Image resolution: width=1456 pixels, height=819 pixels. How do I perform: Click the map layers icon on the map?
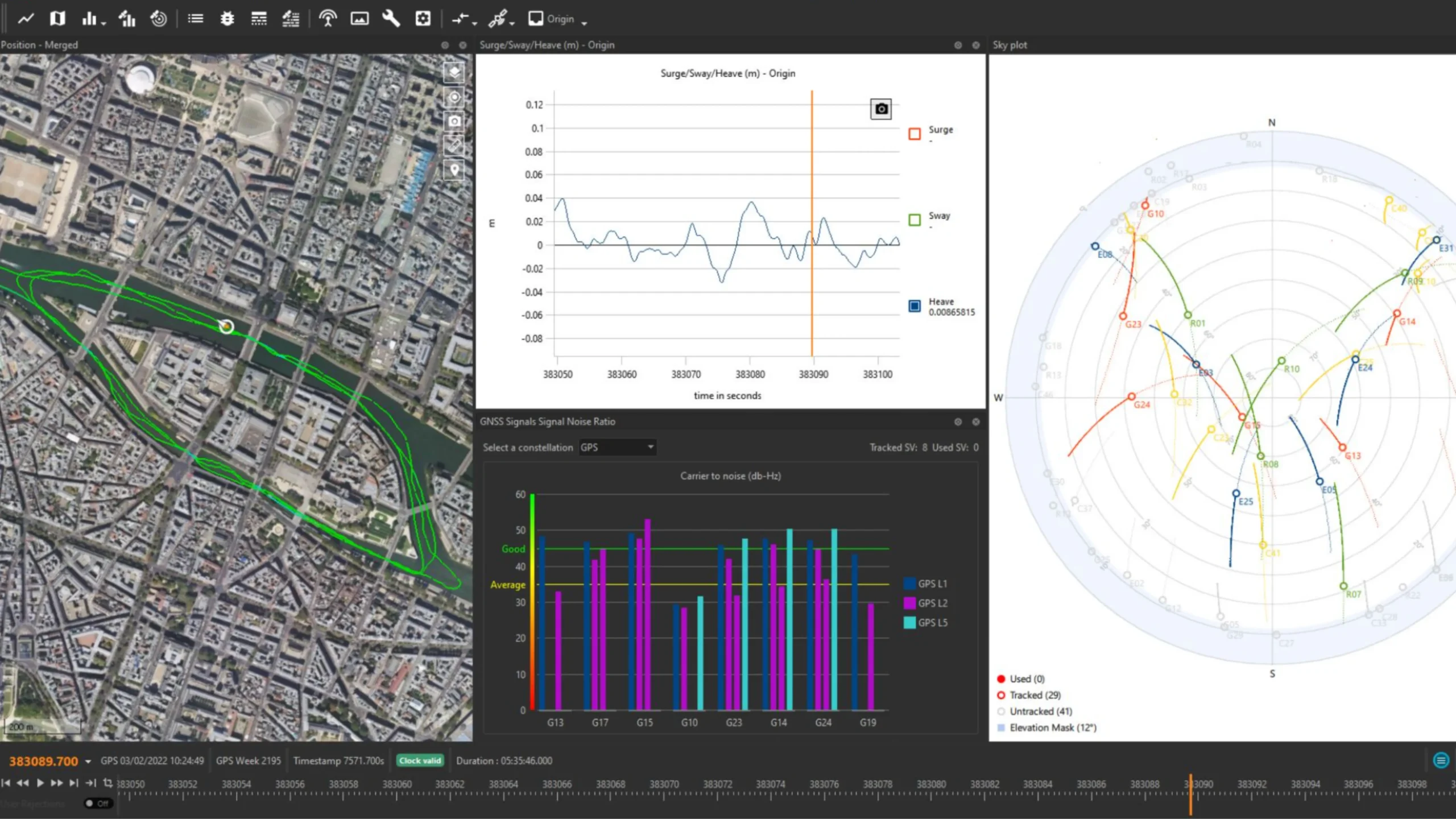click(x=454, y=72)
